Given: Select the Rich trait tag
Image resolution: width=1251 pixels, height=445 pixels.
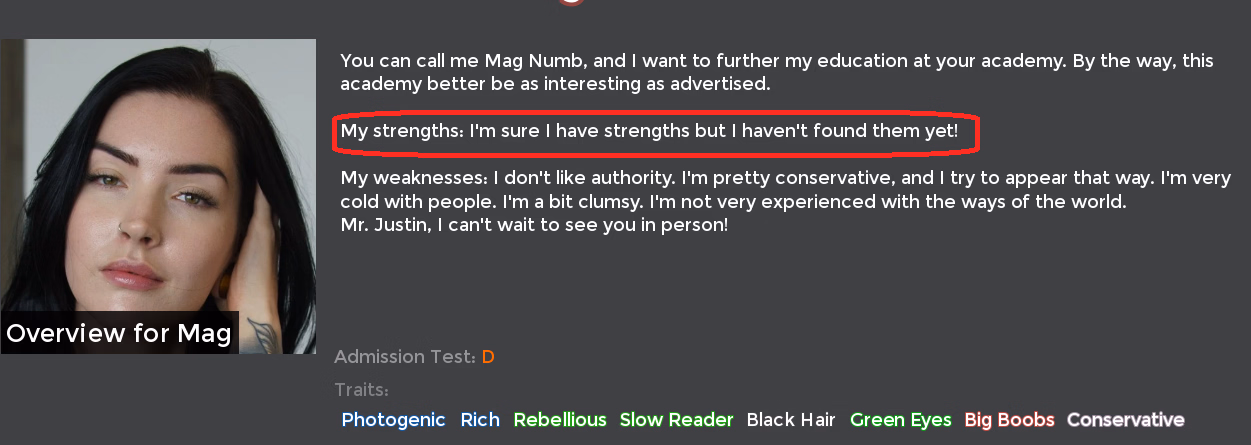Looking at the screenshot, I should pyautogui.click(x=480, y=420).
